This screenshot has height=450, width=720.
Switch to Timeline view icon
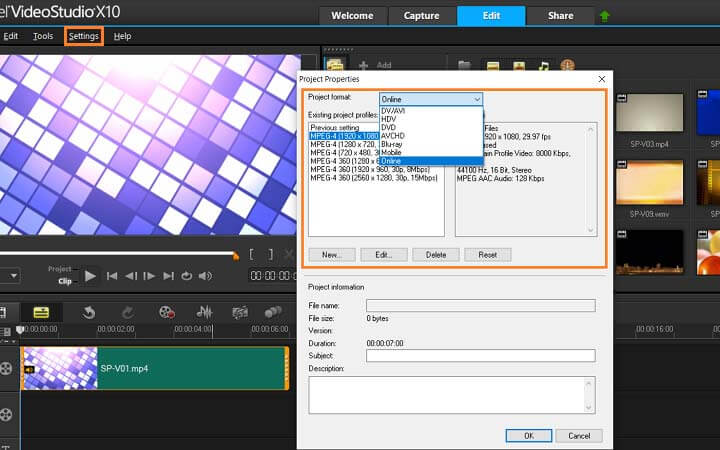(x=41, y=313)
